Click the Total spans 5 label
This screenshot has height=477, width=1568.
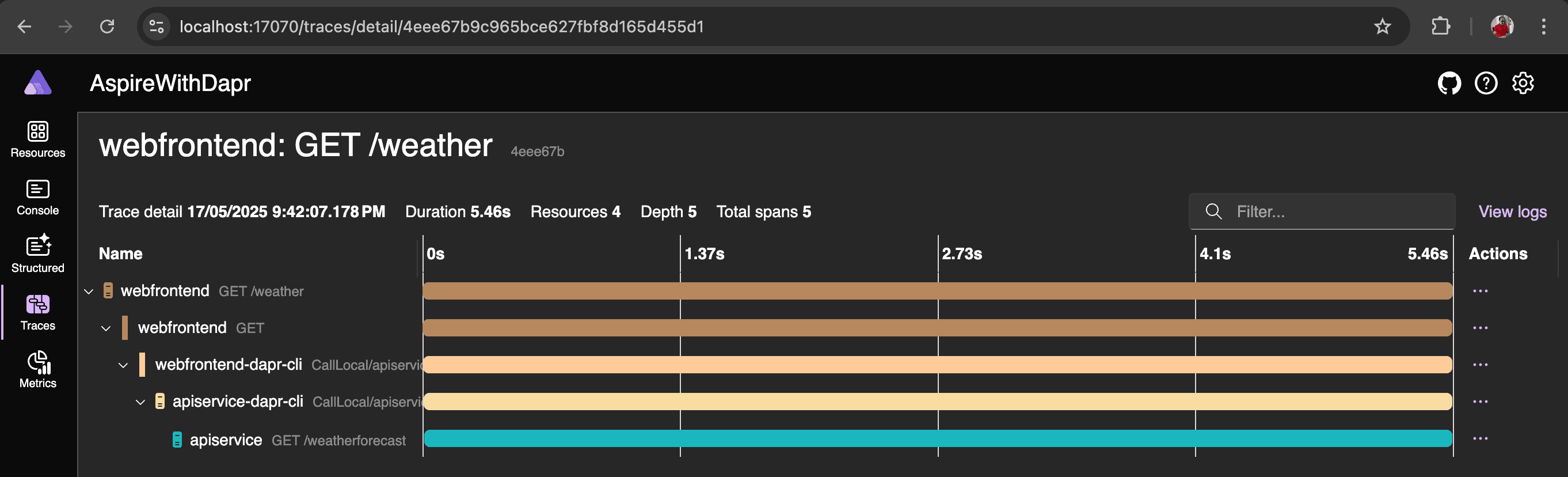[763, 211]
